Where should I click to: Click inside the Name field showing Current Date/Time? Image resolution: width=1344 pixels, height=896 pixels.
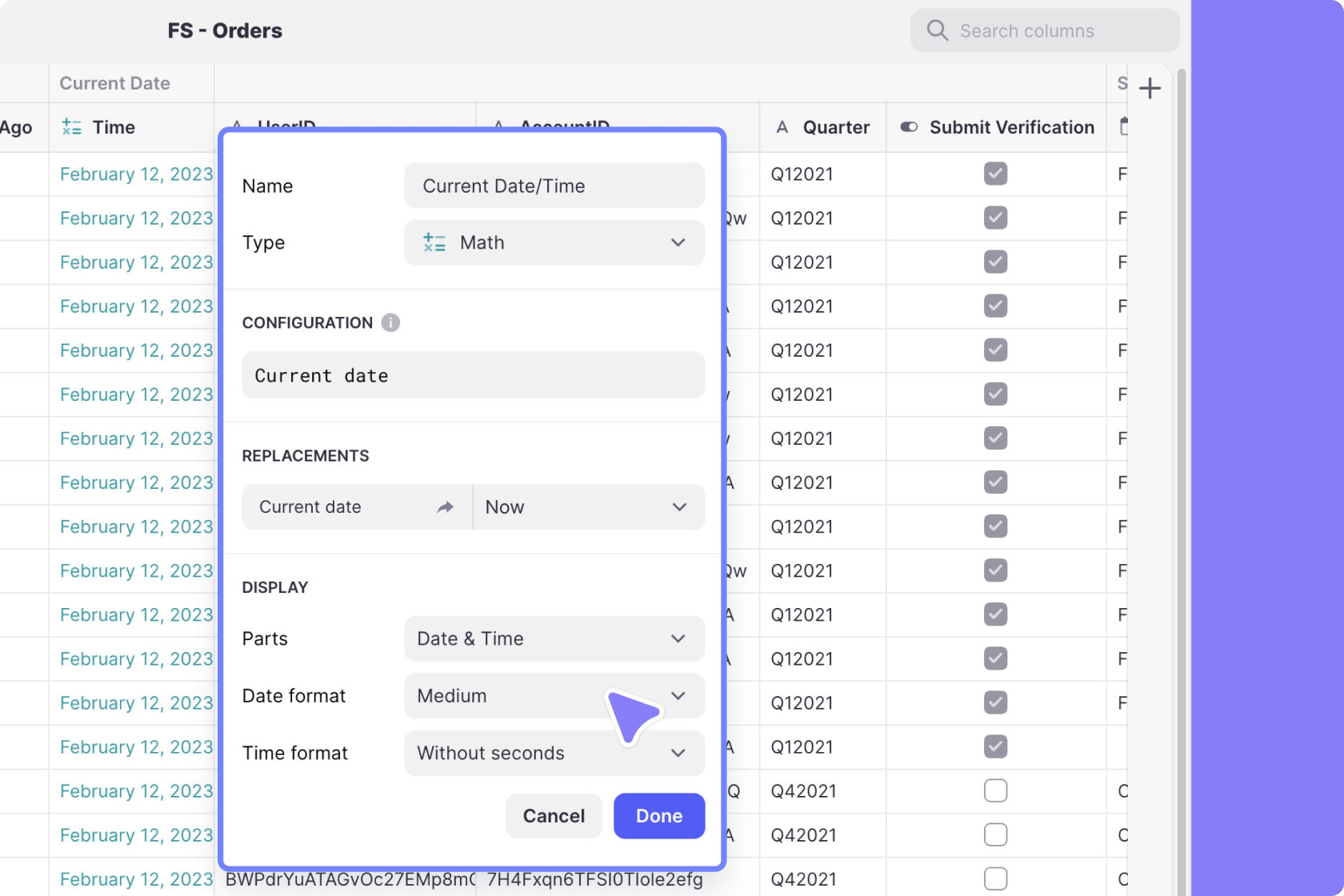click(x=554, y=186)
